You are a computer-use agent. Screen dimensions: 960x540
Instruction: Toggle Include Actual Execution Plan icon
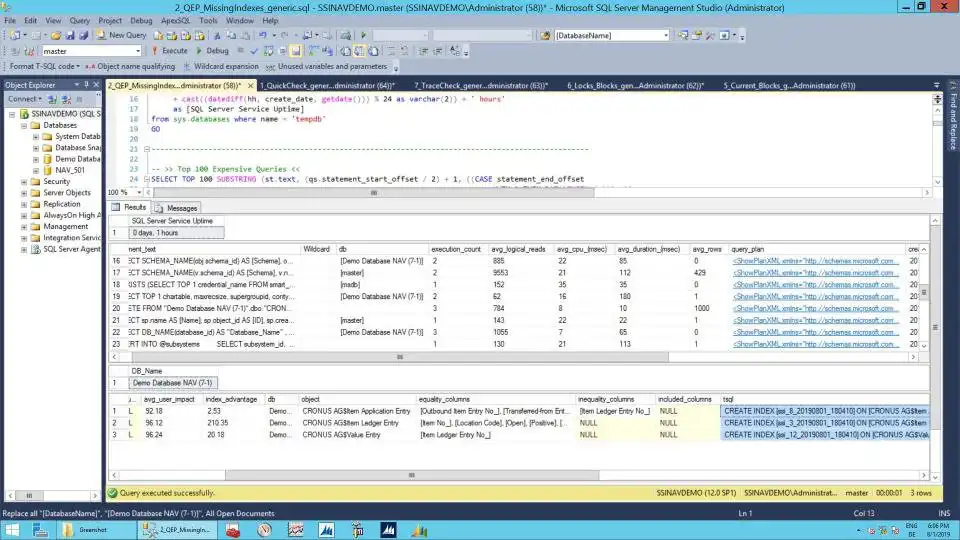(x=313, y=51)
